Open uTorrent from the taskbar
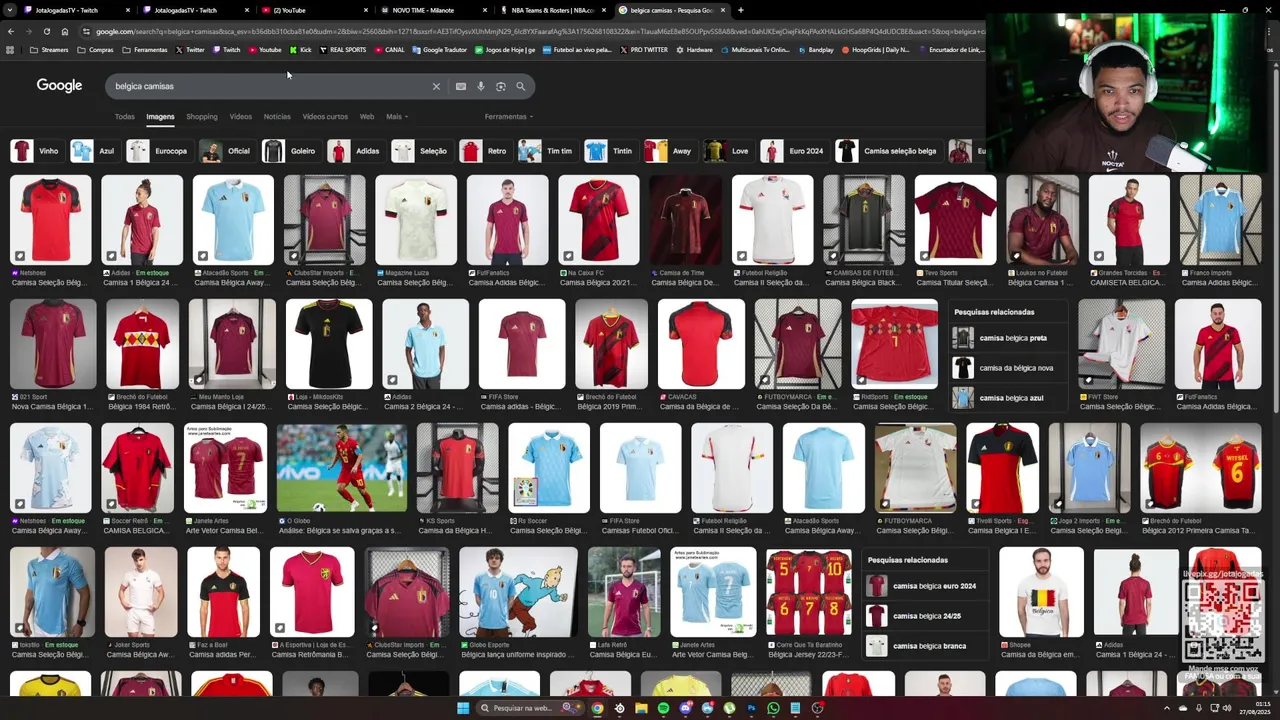The image size is (1280, 720). coord(729,708)
